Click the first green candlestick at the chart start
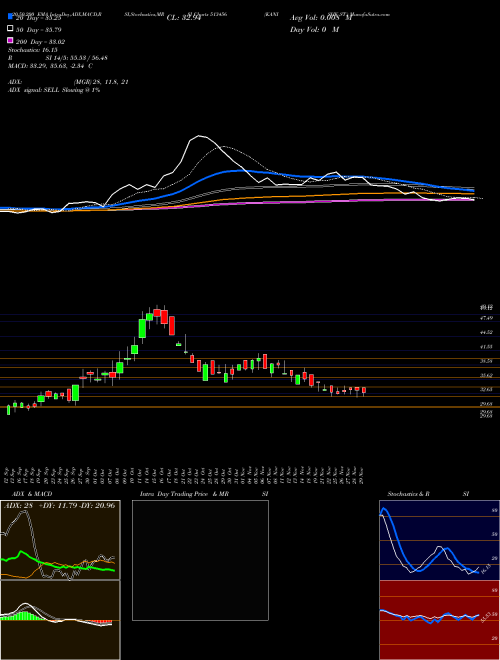 click(8, 410)
